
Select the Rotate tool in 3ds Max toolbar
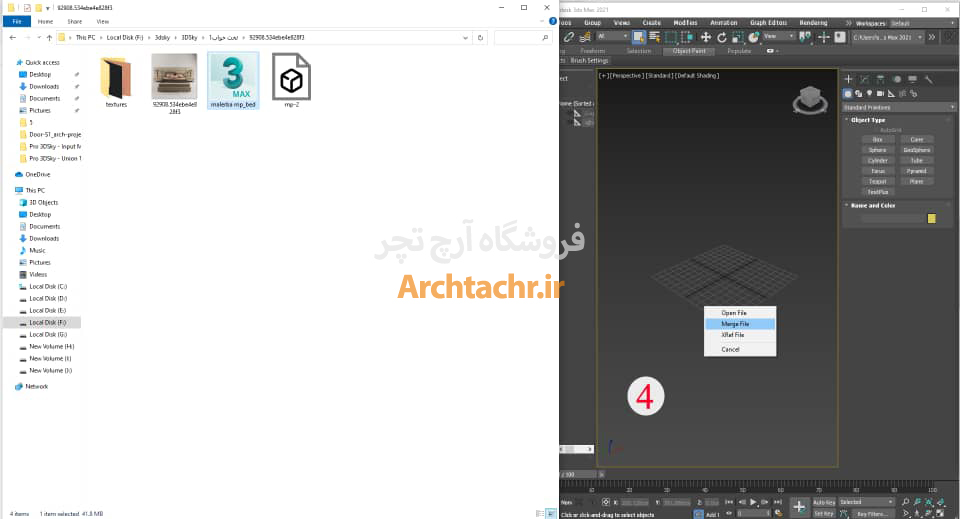pyautogui.click(x=722, y=37)
